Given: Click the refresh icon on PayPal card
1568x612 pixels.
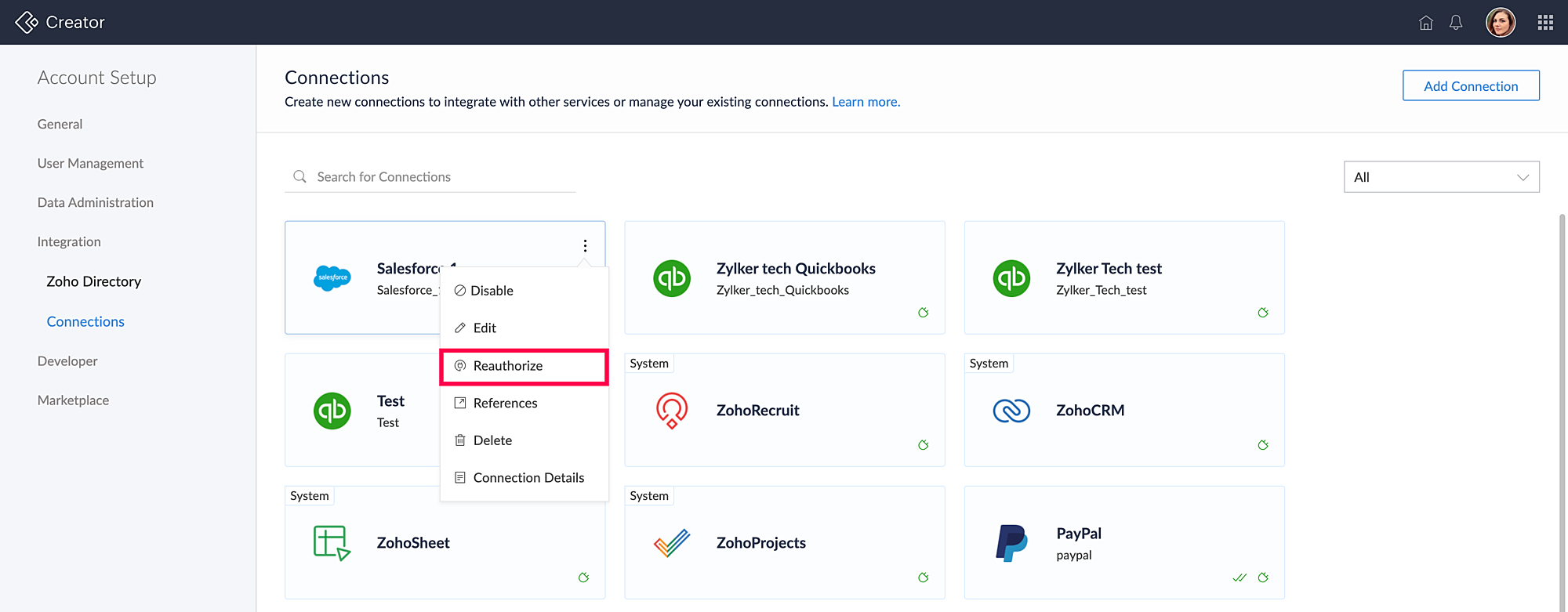Looking at the screenshot, I should (1263, 578).
